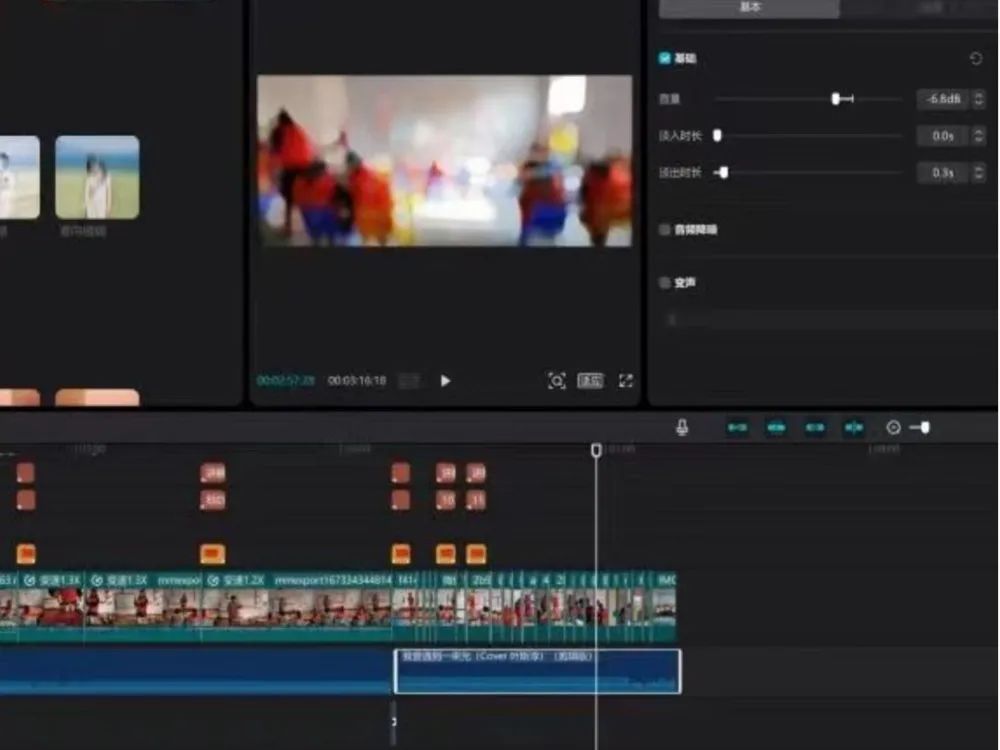Click the stepper arrows beside 0.3s fade-out
The image size is (1000, 750).
tap(978, 173)
